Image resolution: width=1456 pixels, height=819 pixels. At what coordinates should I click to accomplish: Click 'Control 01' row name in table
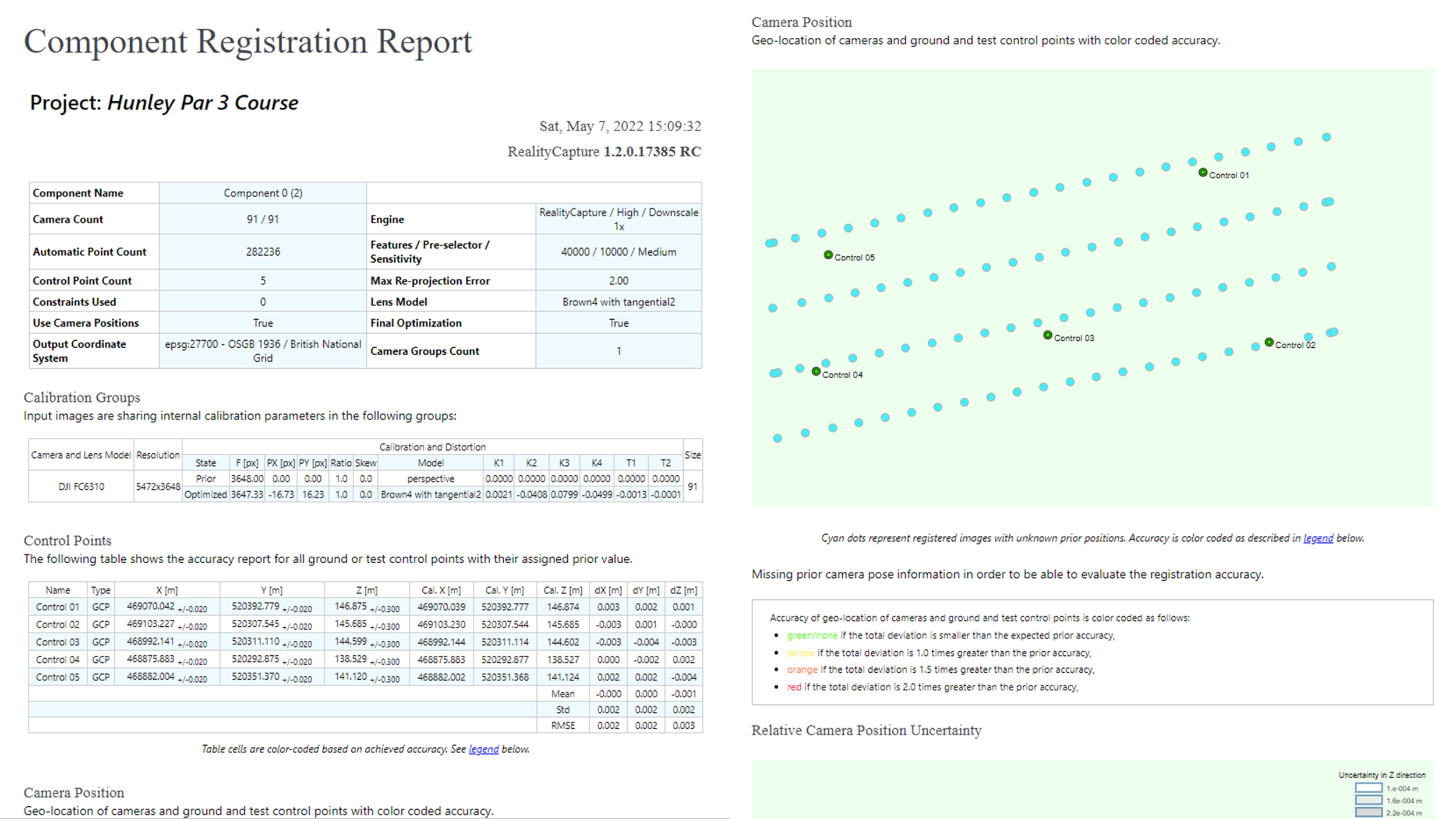point(58,607)
